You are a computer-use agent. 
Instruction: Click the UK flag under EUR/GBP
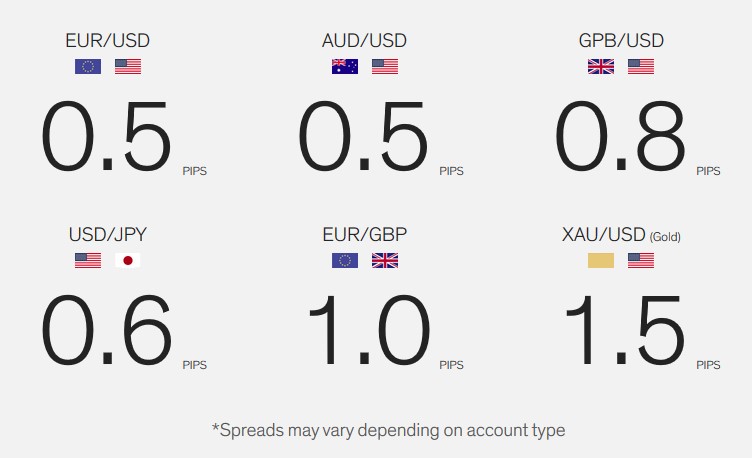coord(385,260)
